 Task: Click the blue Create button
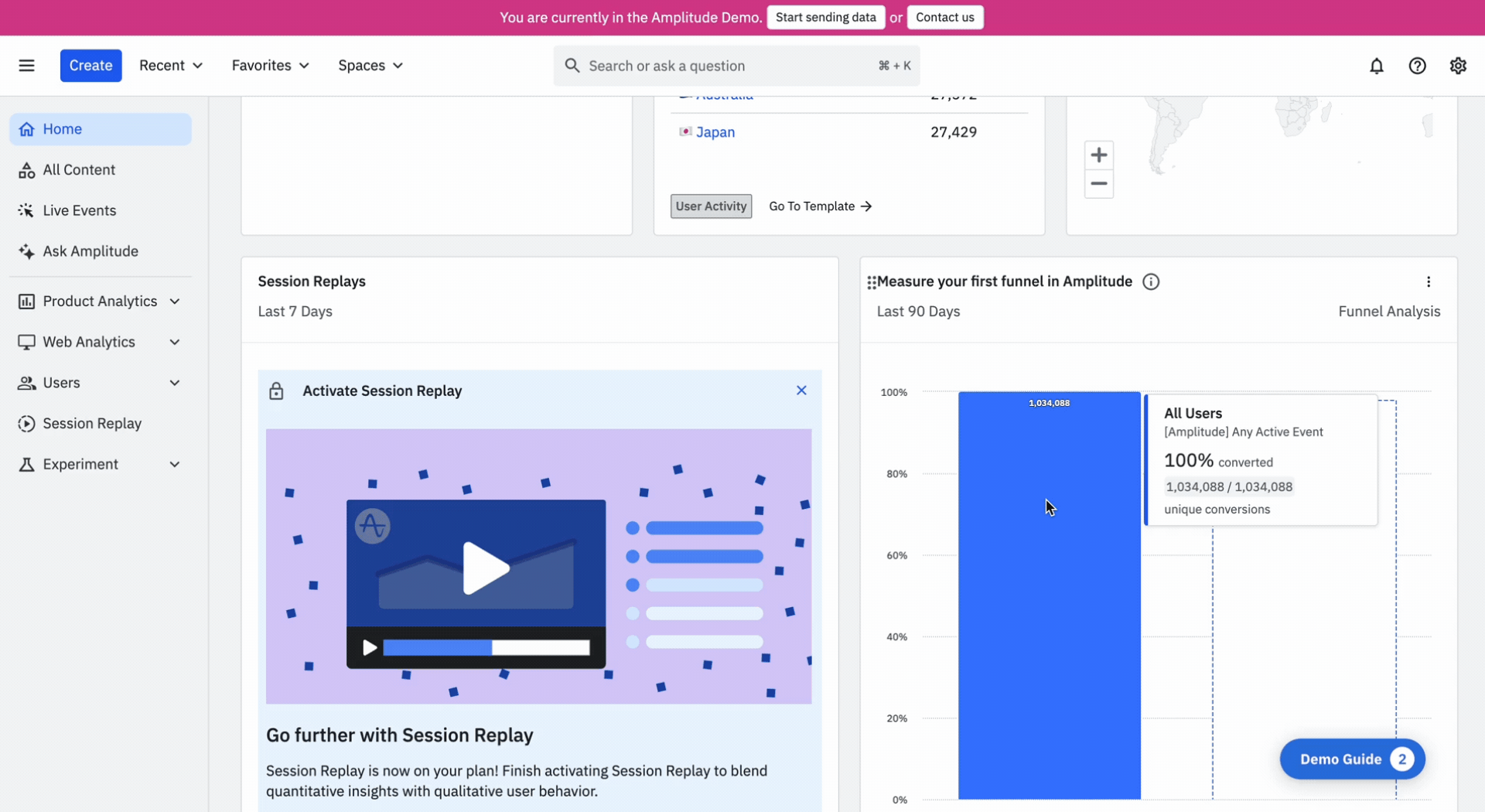click(x=90, y=66)
